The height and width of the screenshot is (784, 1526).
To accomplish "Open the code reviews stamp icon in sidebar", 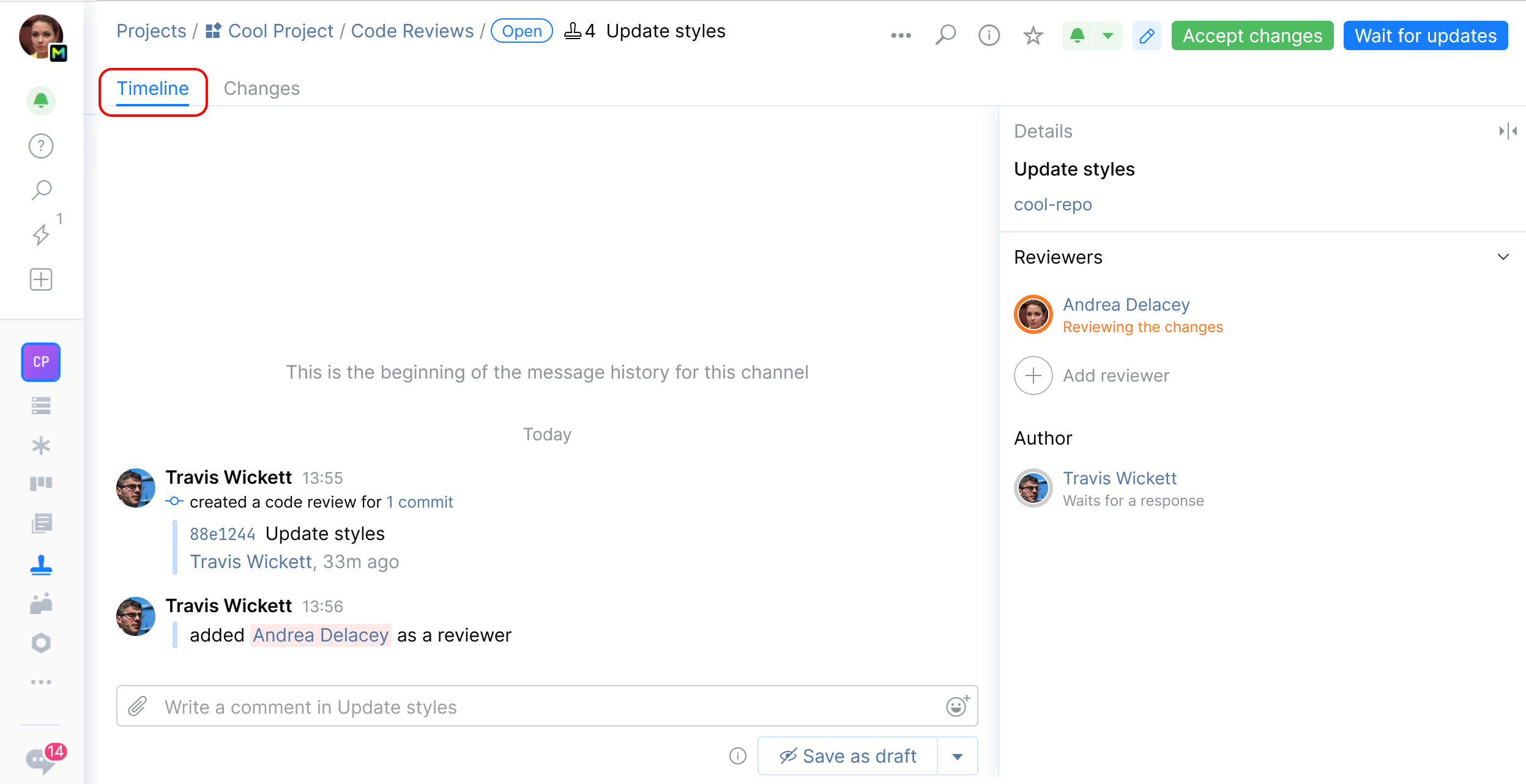I will pos(41,564).
